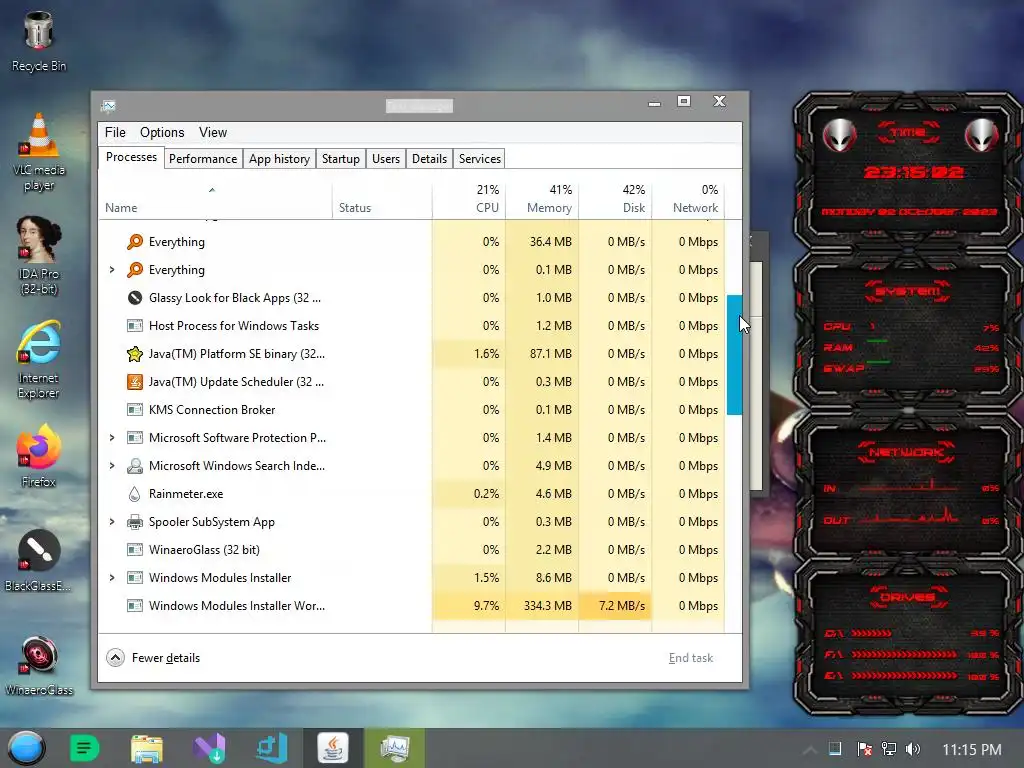Sort by the CPU column header
Image resolution: width=1024 pixels, height=768 pixels.
tap(469, 199)
